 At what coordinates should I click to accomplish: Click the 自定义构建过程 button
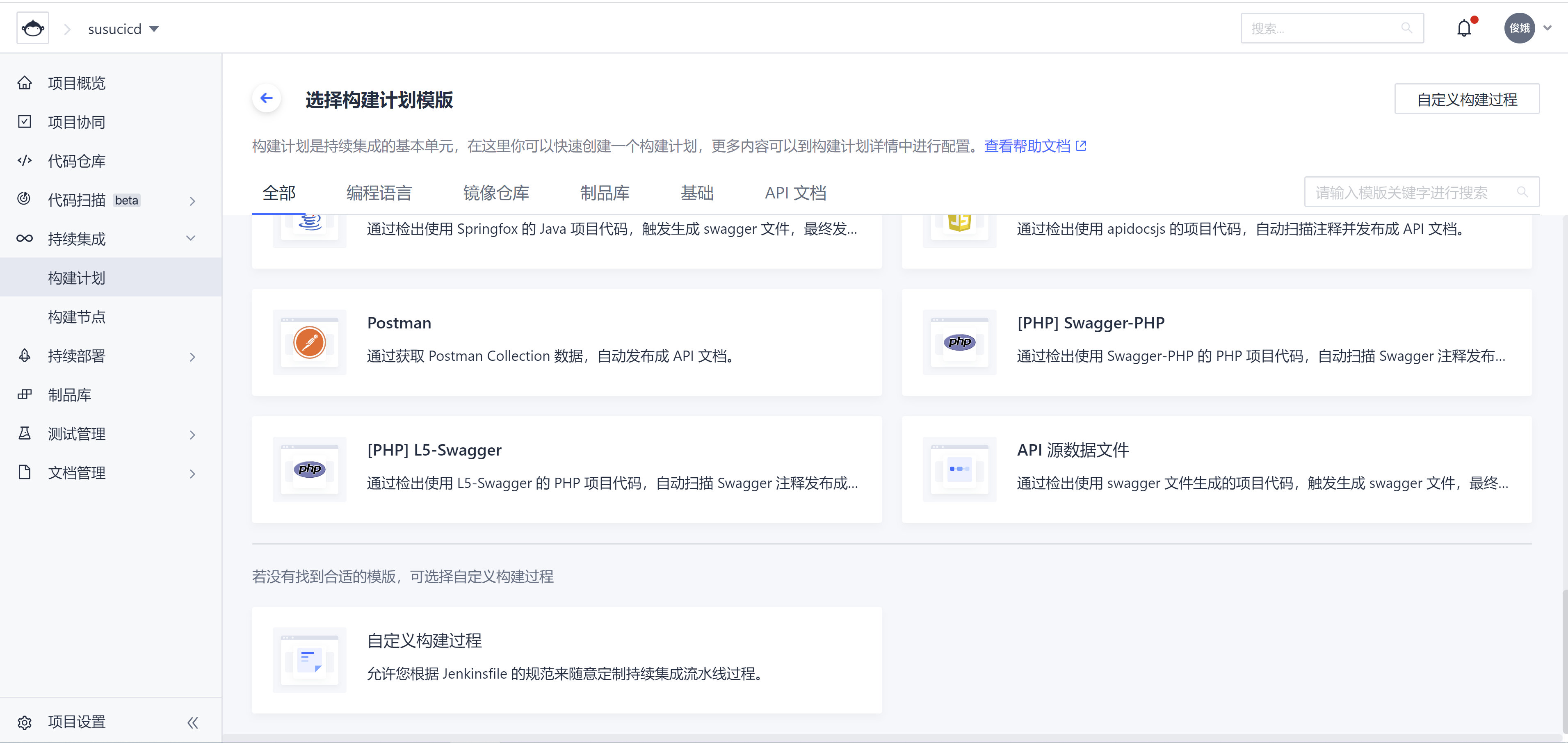pyautogui.click(x=1466, y=99)
